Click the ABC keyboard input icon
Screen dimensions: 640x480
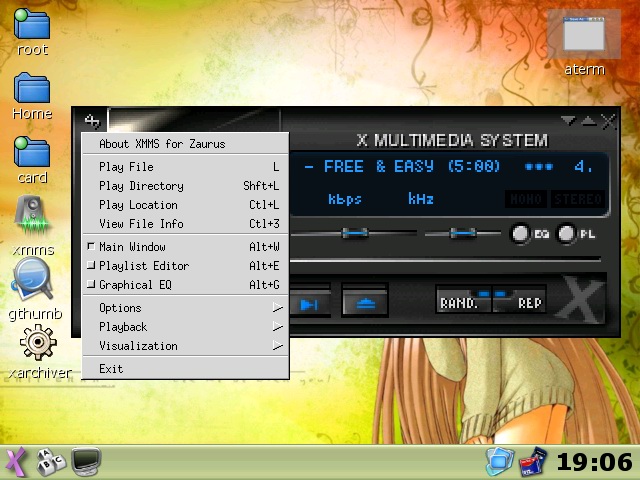point(49,462)
